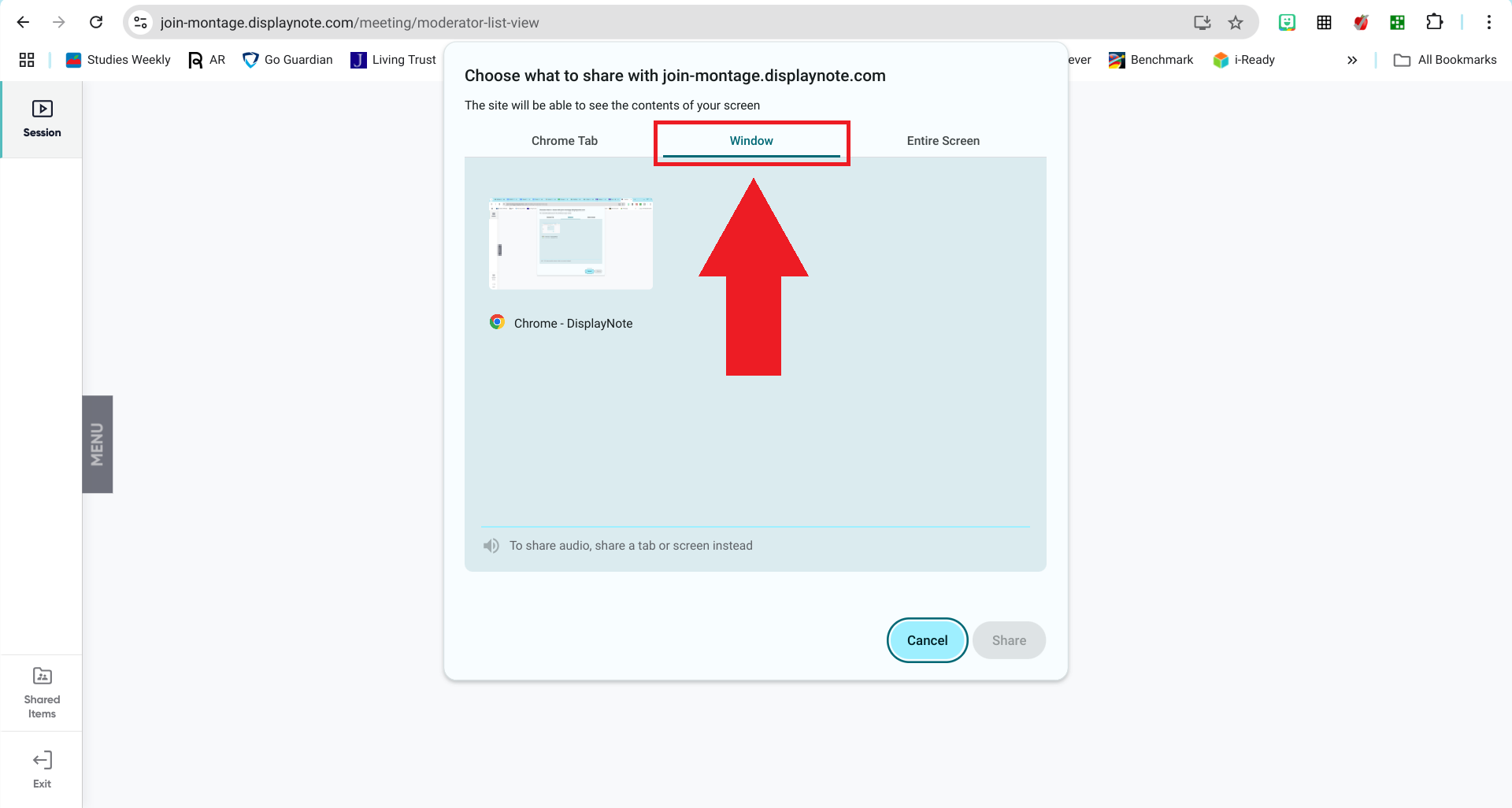This screenshot has width=1512, height=808.
Task: Open the Chrome extensions puzzle icon
Action: pyautogui.click(x=1434, y=22)
